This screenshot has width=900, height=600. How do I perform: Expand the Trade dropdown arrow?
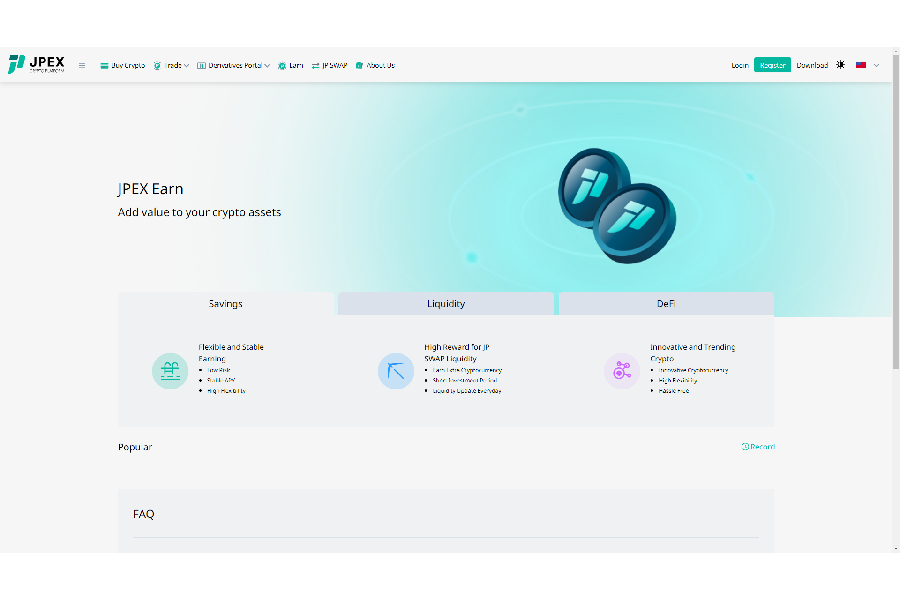click(186, 66)
